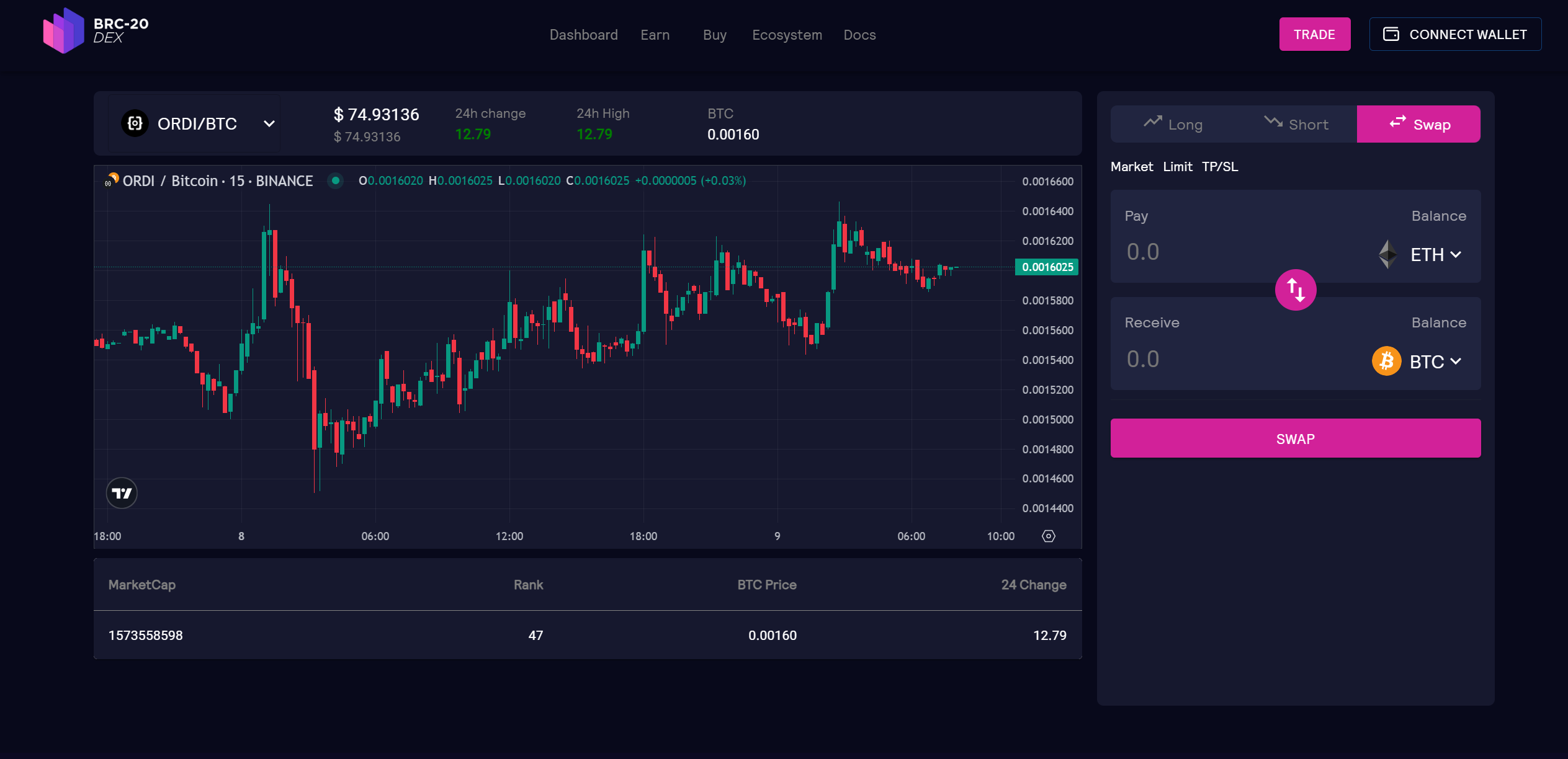
Task: Click the pink swap-direction arrows button
Action: tap(1295, 290)
